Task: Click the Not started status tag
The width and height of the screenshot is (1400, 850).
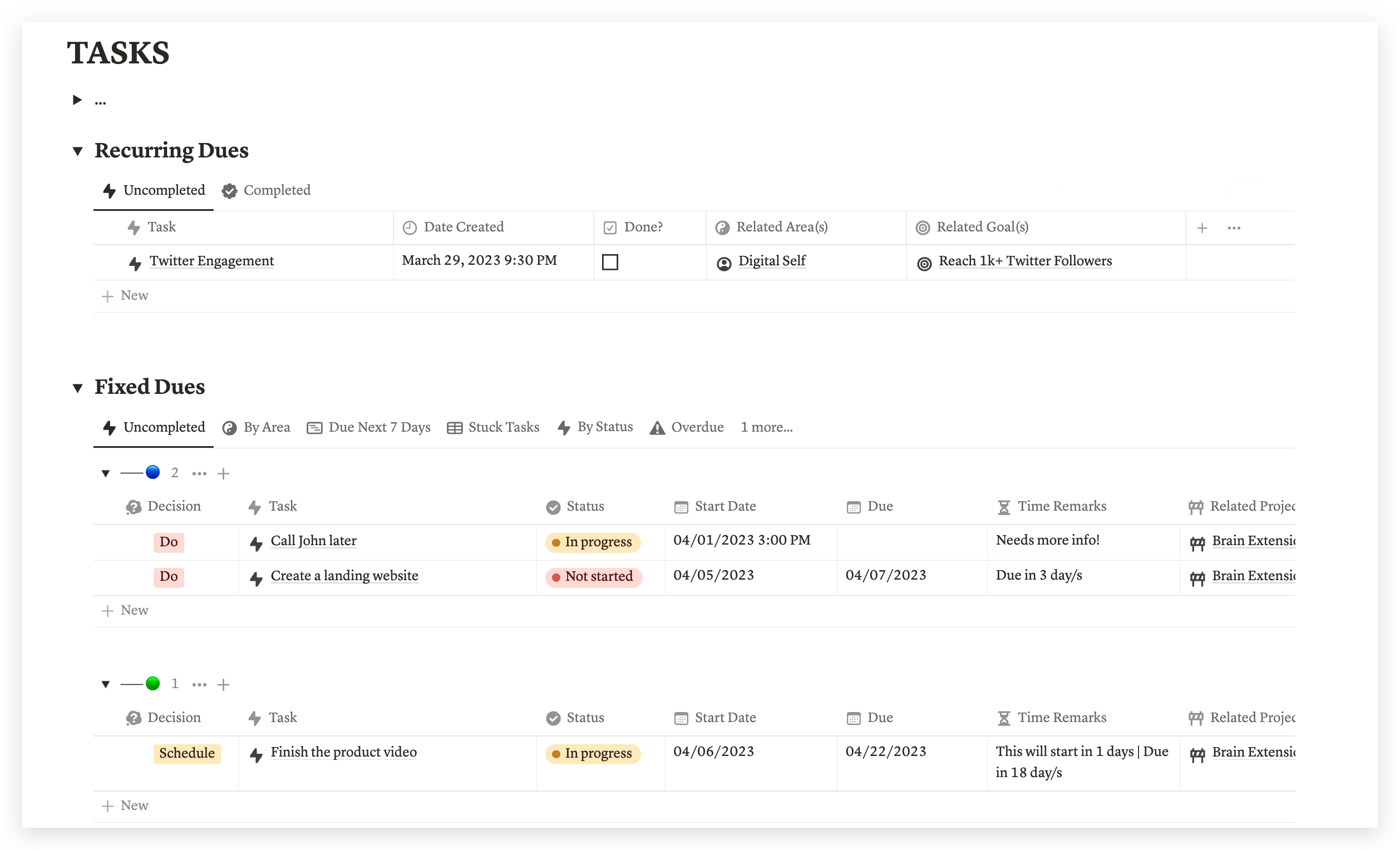Action: pyautogui.click(x=593, y=577)
